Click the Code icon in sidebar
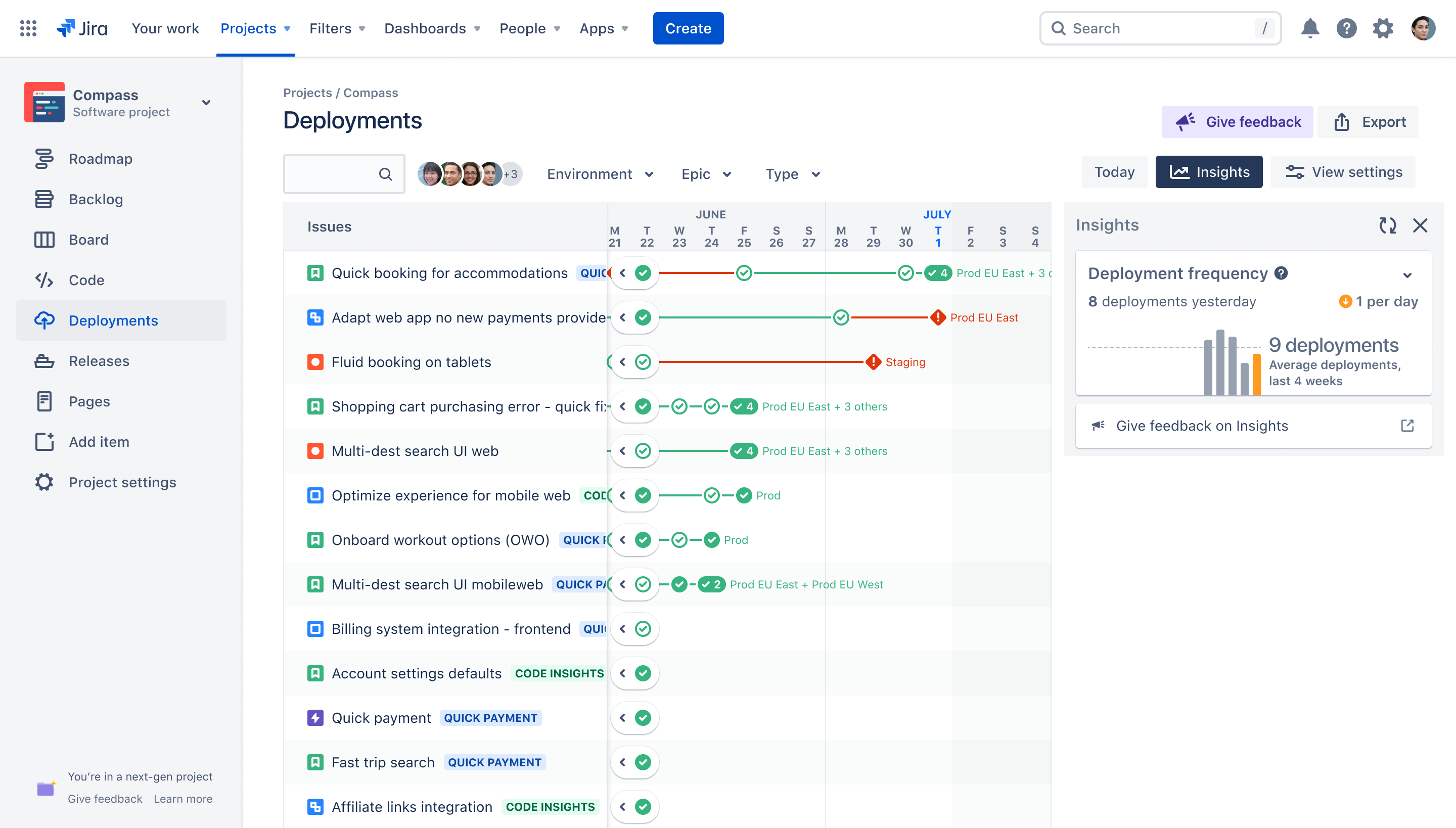The image size is (1456, 828). (44, 279)
